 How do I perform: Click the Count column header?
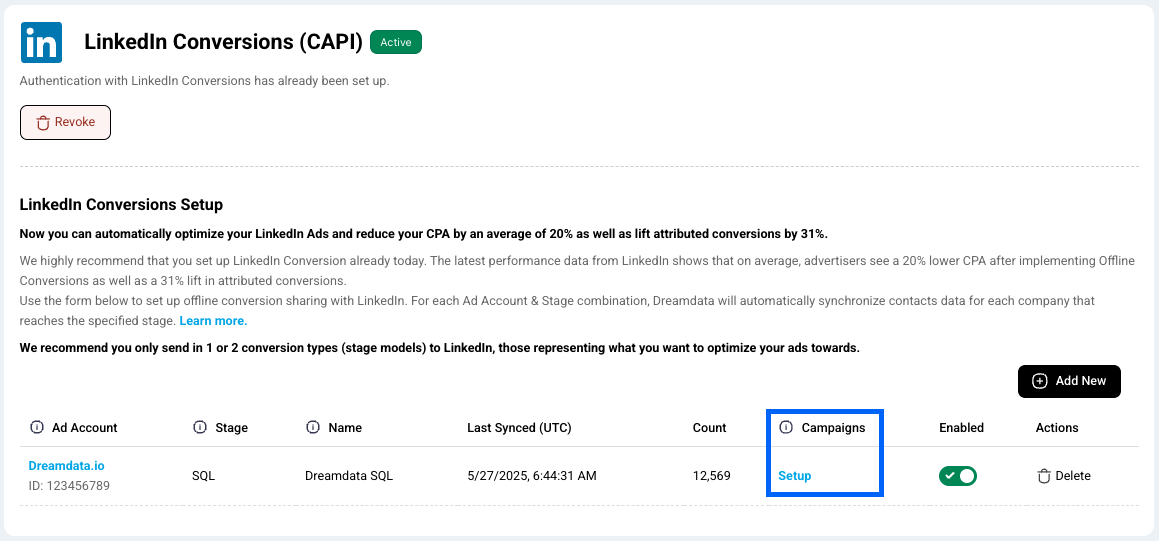tap(710, 427)
